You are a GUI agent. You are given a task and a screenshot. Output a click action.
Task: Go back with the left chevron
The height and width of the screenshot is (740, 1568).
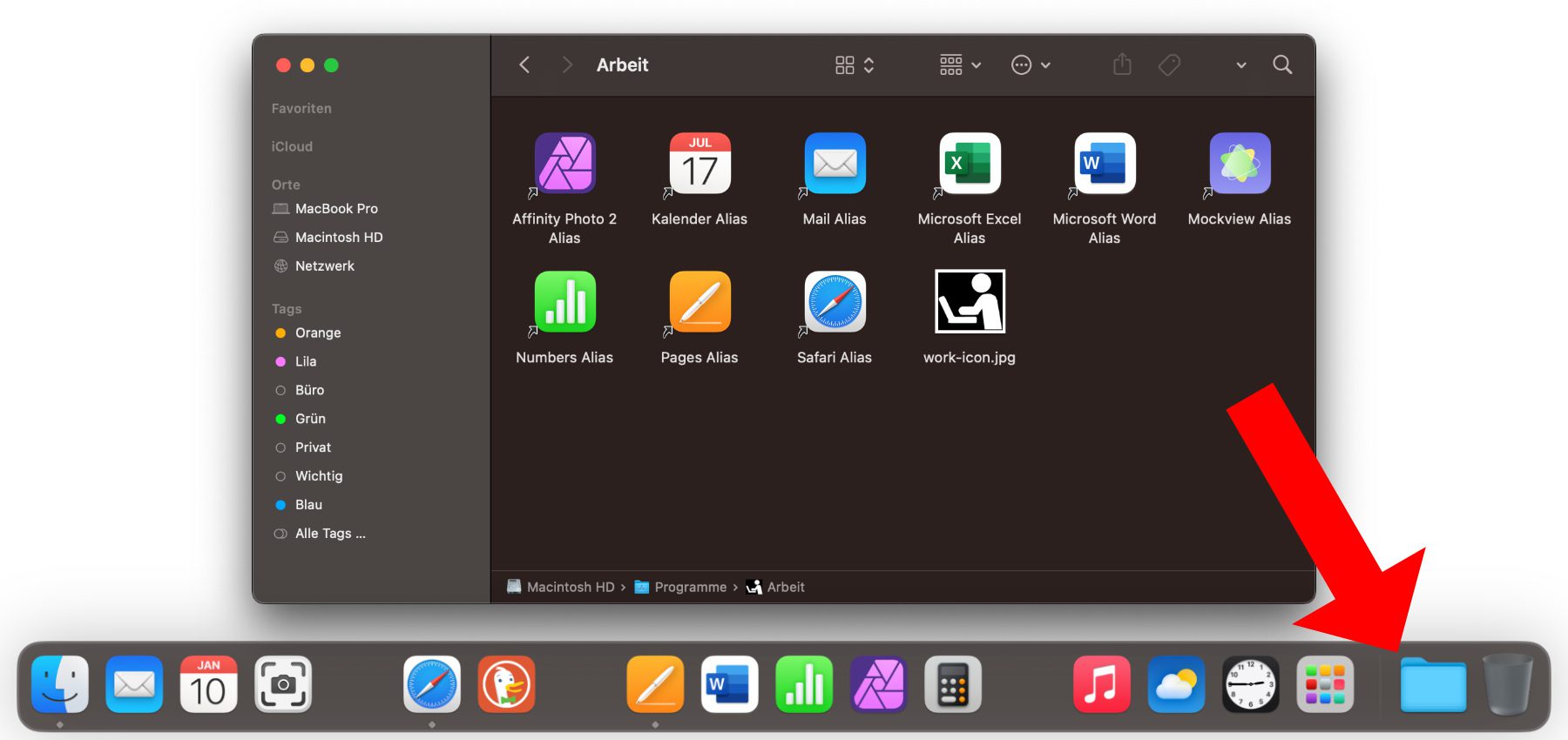coord(524,64)
